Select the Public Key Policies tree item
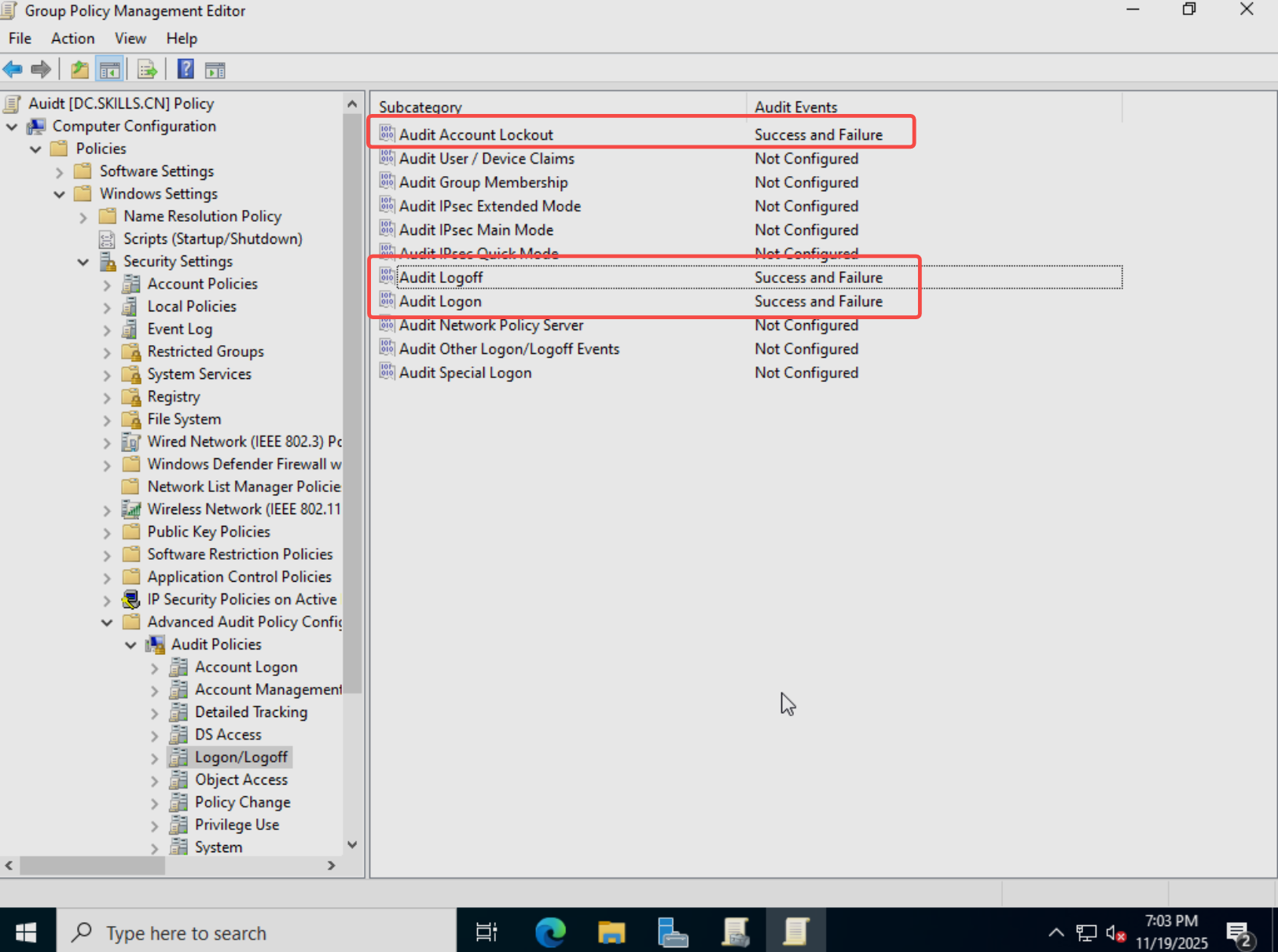1278x952 pixels. pyautogui.click(x=208, y=532)
